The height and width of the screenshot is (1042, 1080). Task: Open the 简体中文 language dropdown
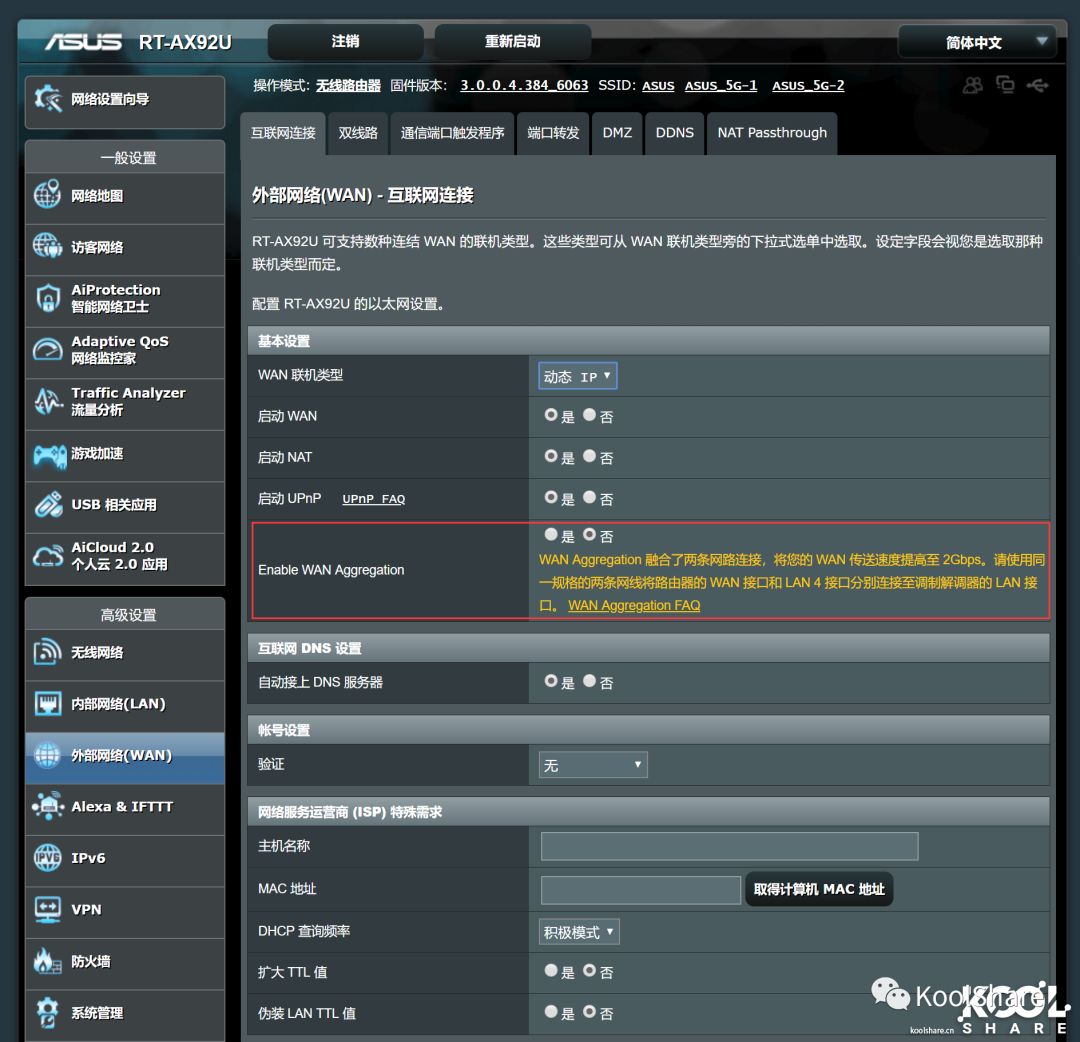(976, 42)
